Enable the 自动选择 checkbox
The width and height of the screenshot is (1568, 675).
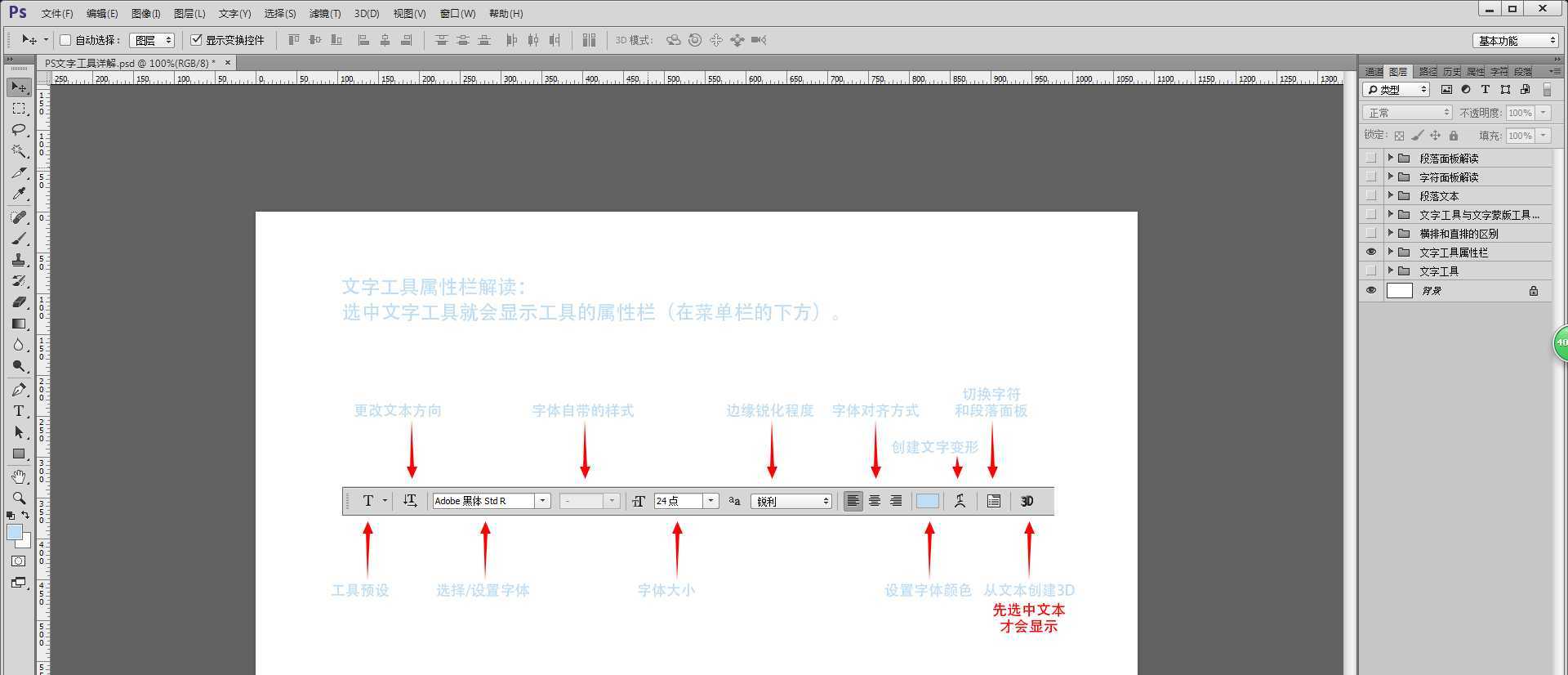click(65, 40)
